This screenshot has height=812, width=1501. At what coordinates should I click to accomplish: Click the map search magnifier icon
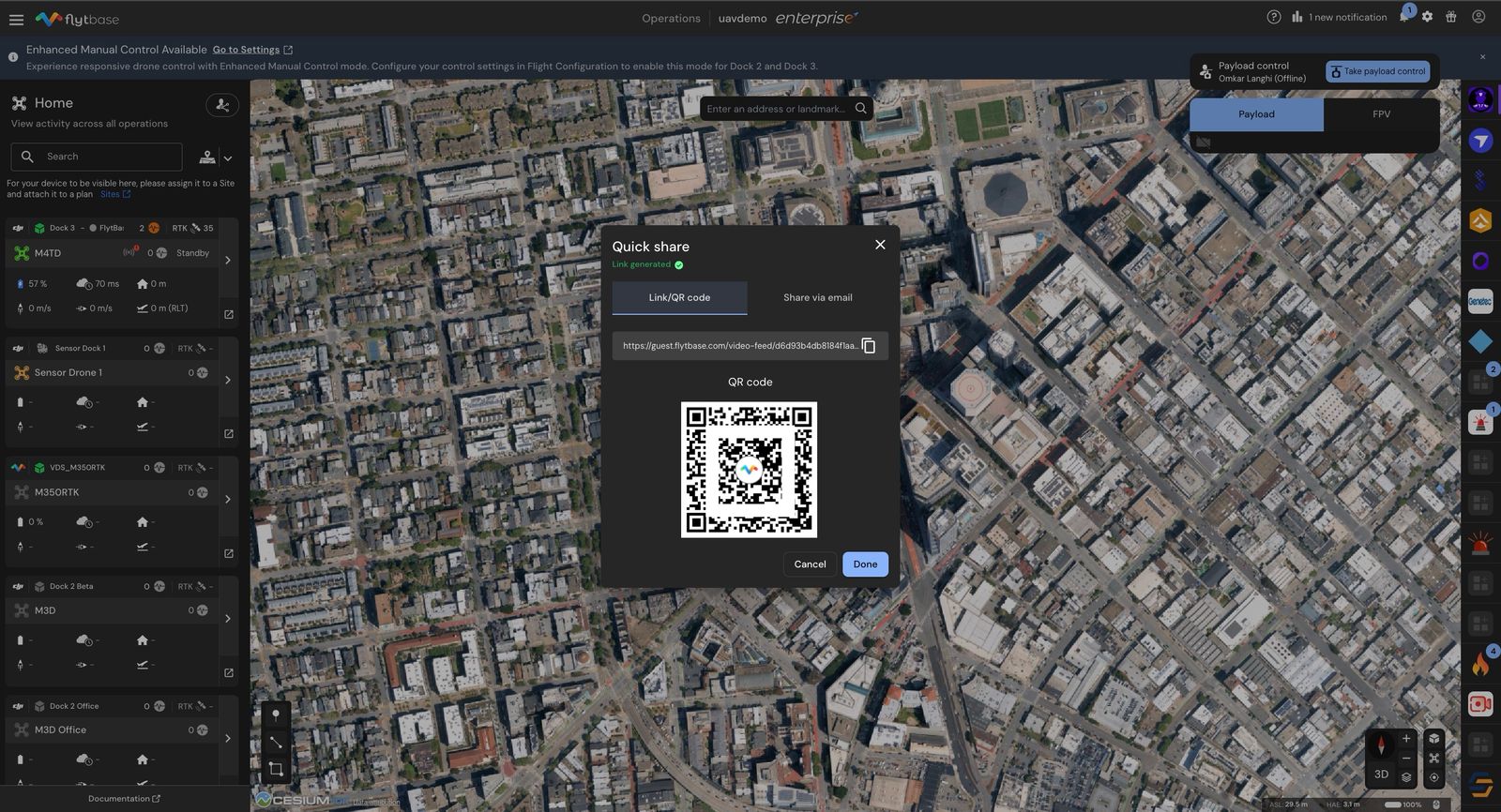coord(860,109)
